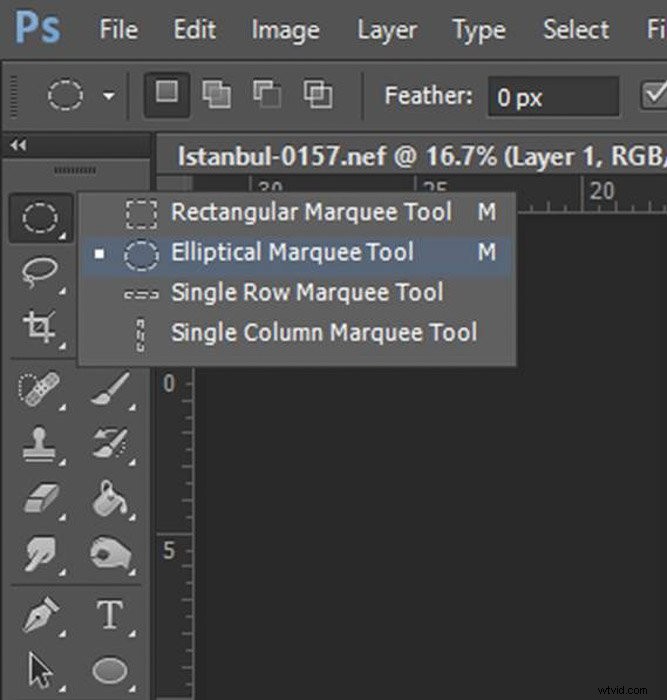
Task: Select the Pen tool
Action: pos(40,615)
